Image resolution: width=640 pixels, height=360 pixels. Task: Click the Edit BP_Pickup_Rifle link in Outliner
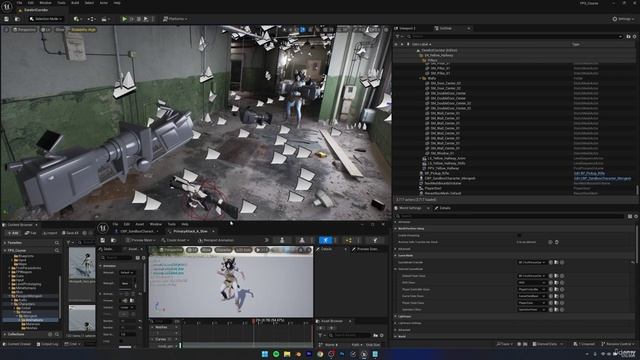click(589, 173)
